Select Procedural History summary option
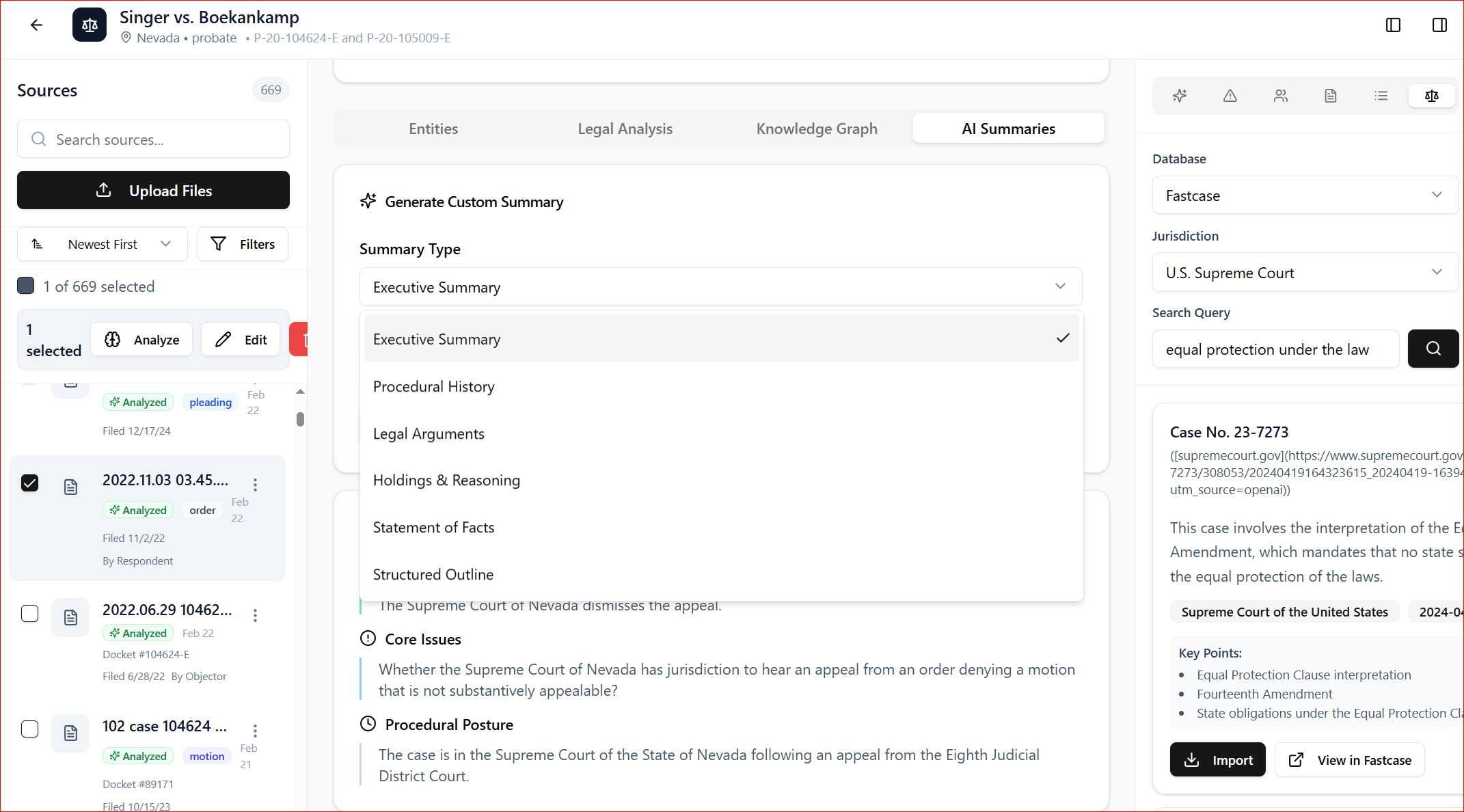 [434, 387]
